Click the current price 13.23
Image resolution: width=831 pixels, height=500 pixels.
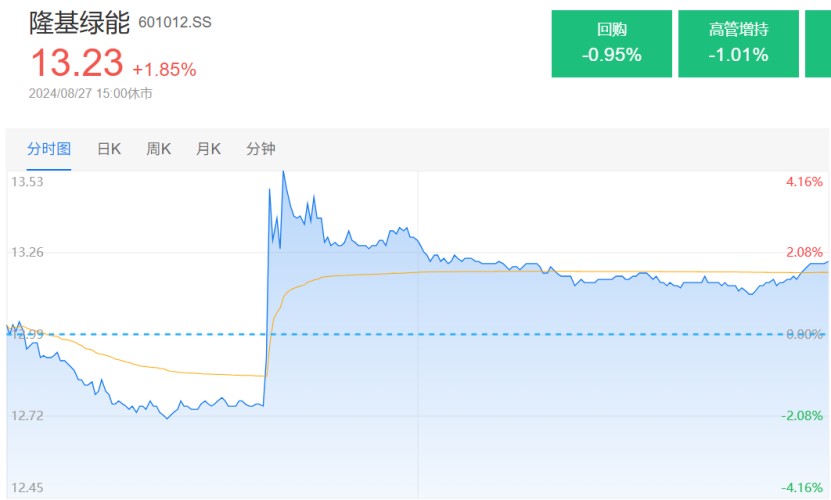click(76, 64)
